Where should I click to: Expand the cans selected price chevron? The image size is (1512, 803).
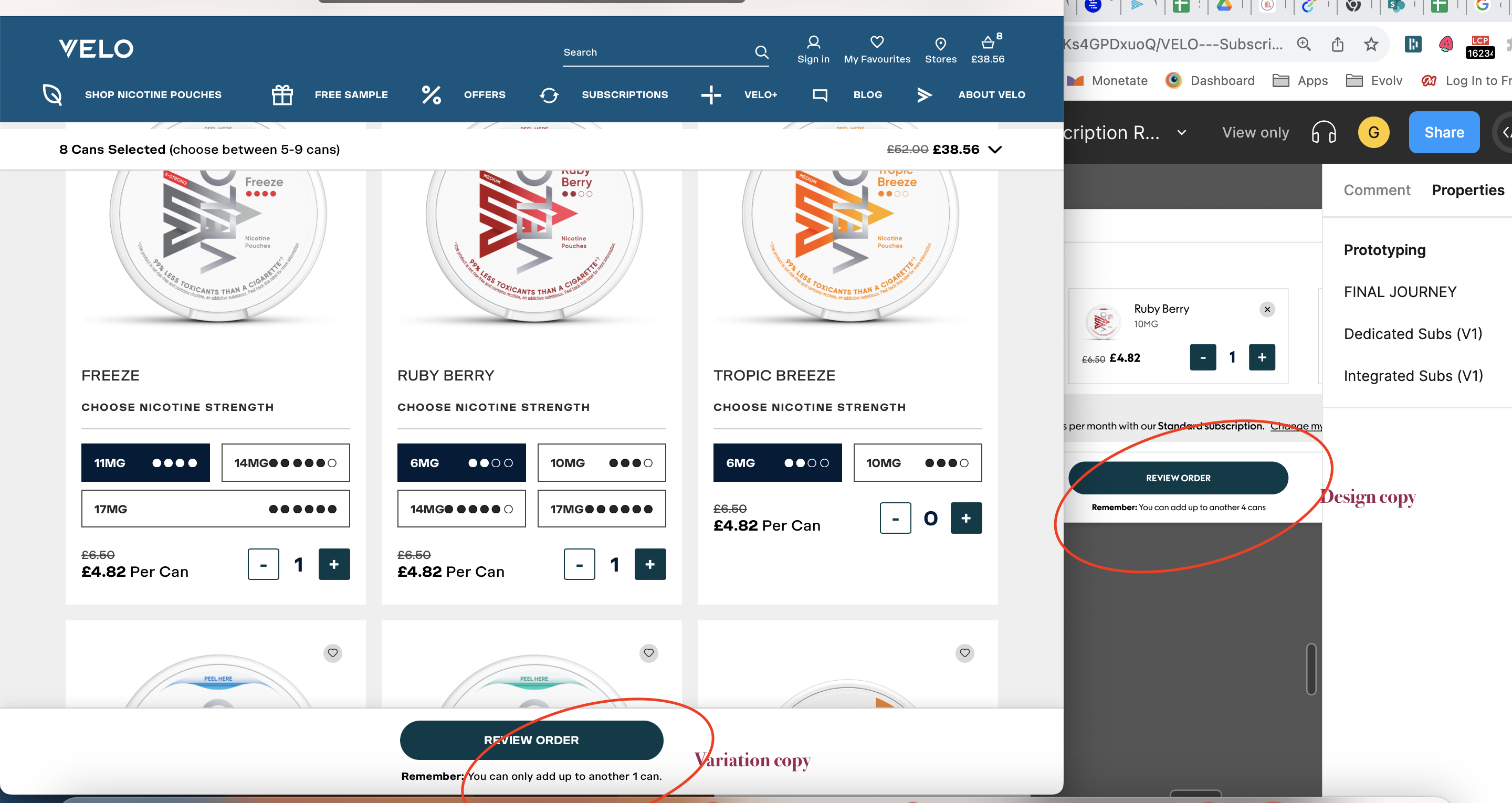coord(995,150)
